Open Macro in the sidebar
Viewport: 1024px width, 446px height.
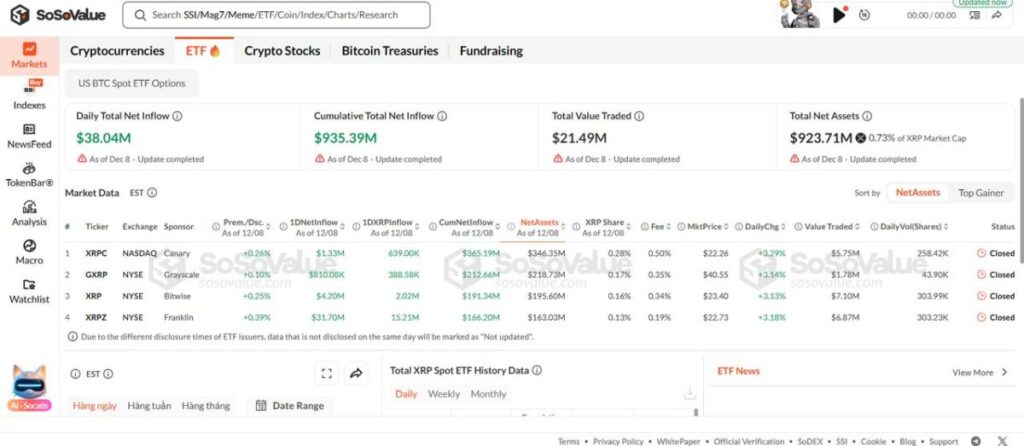click(29, 252)
